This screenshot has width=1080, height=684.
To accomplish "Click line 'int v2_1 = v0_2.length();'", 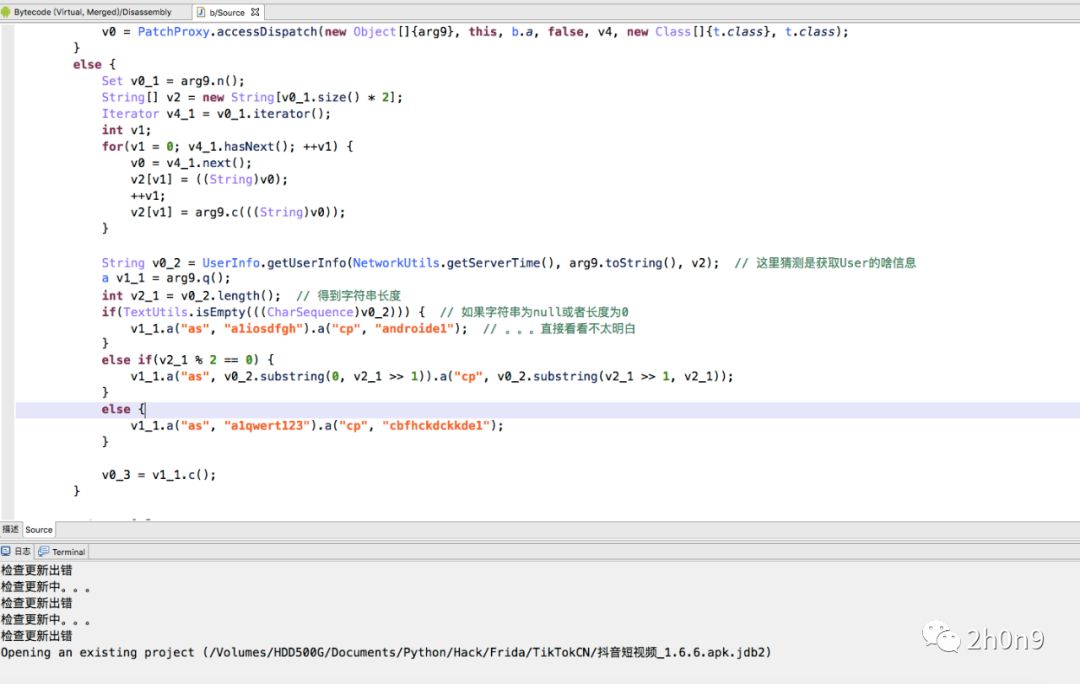I will point(191,296).
